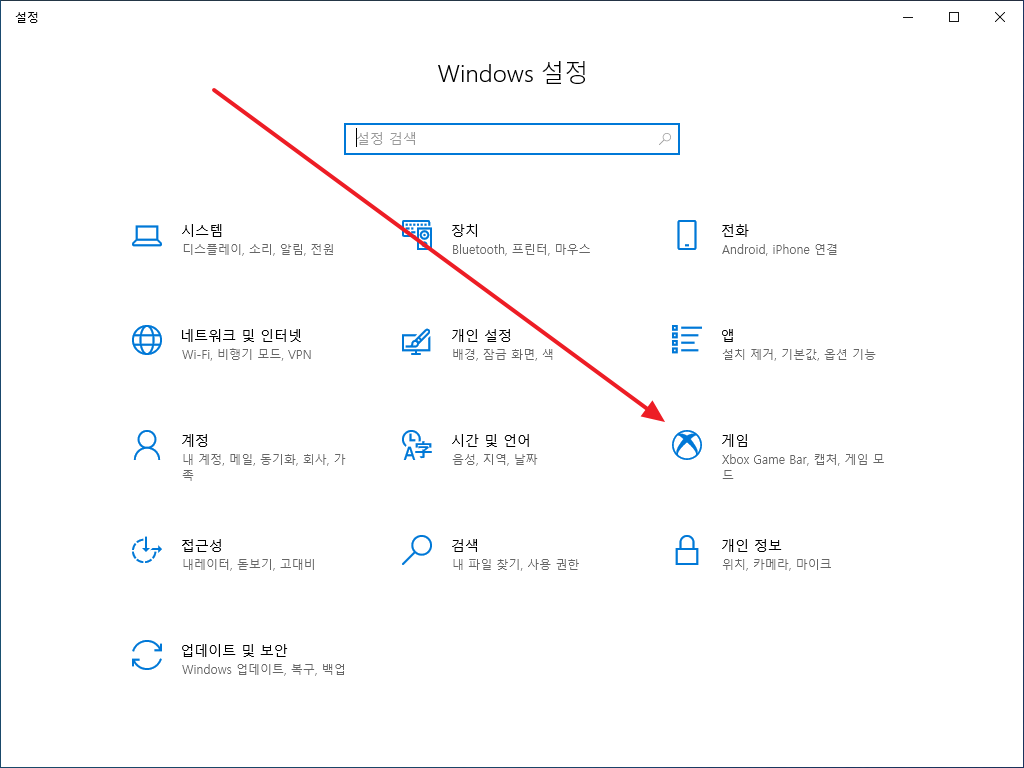Click the 계정 heading

pos(195,440)
